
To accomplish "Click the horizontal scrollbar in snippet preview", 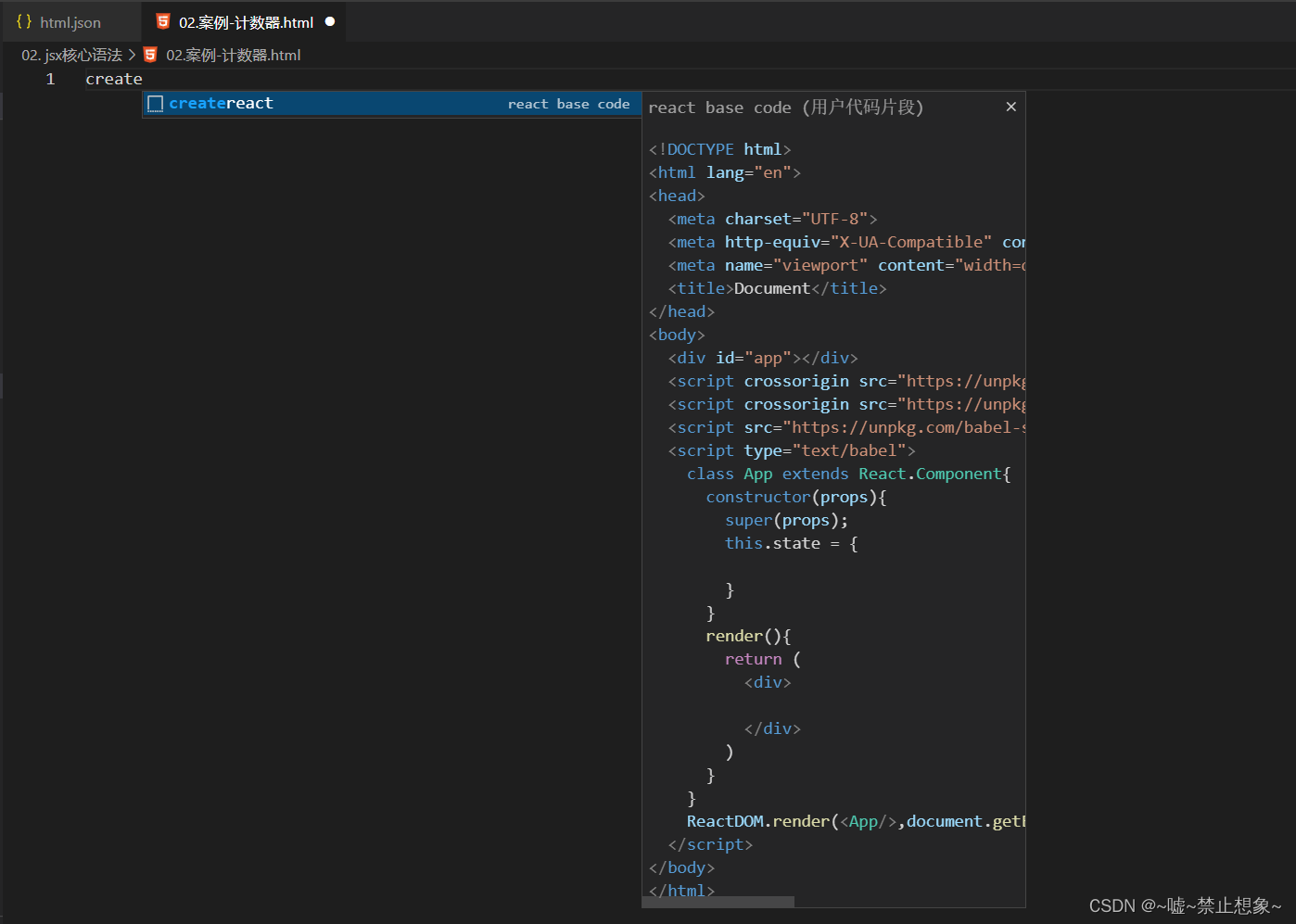I will [718, 902].
